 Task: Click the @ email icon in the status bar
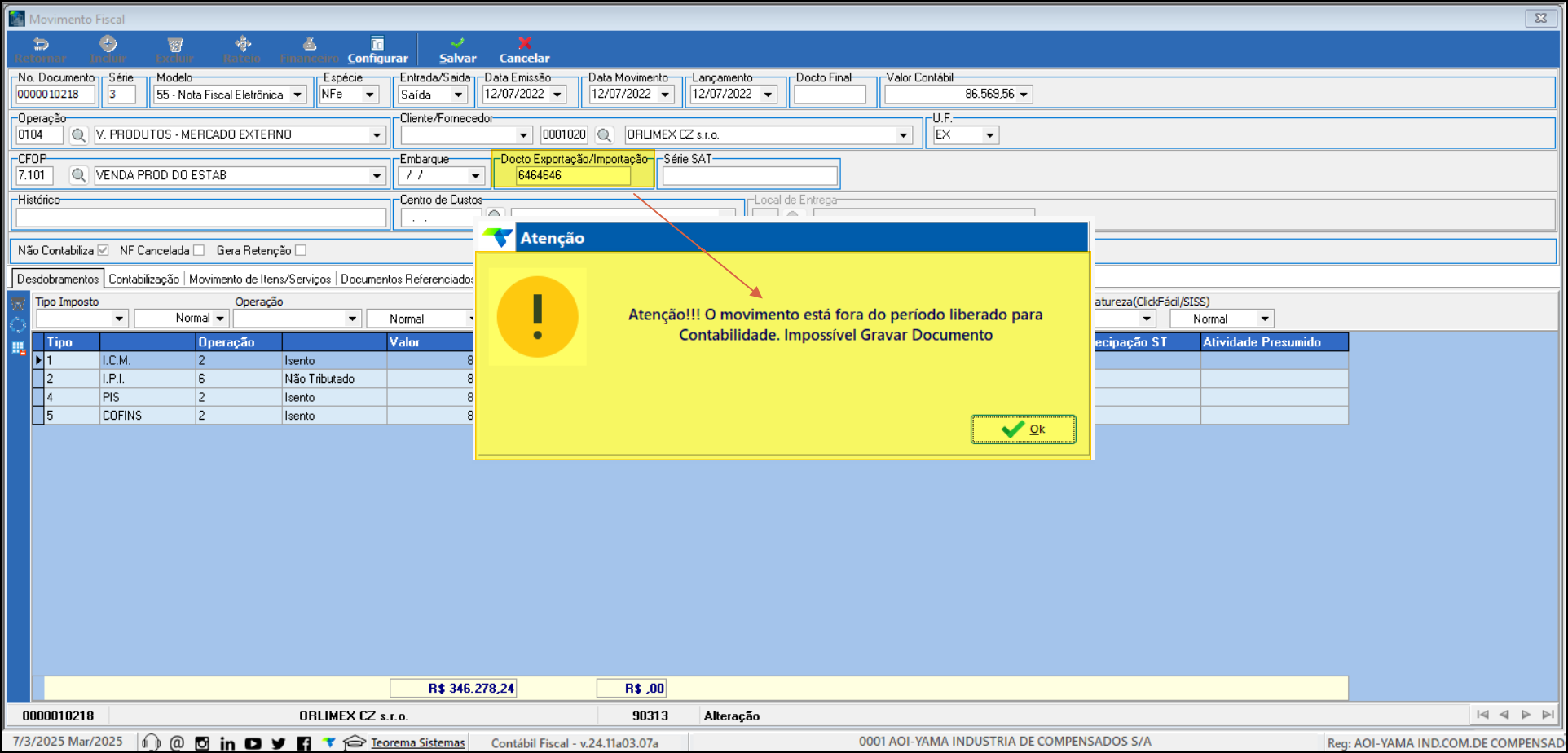point(177,742)
